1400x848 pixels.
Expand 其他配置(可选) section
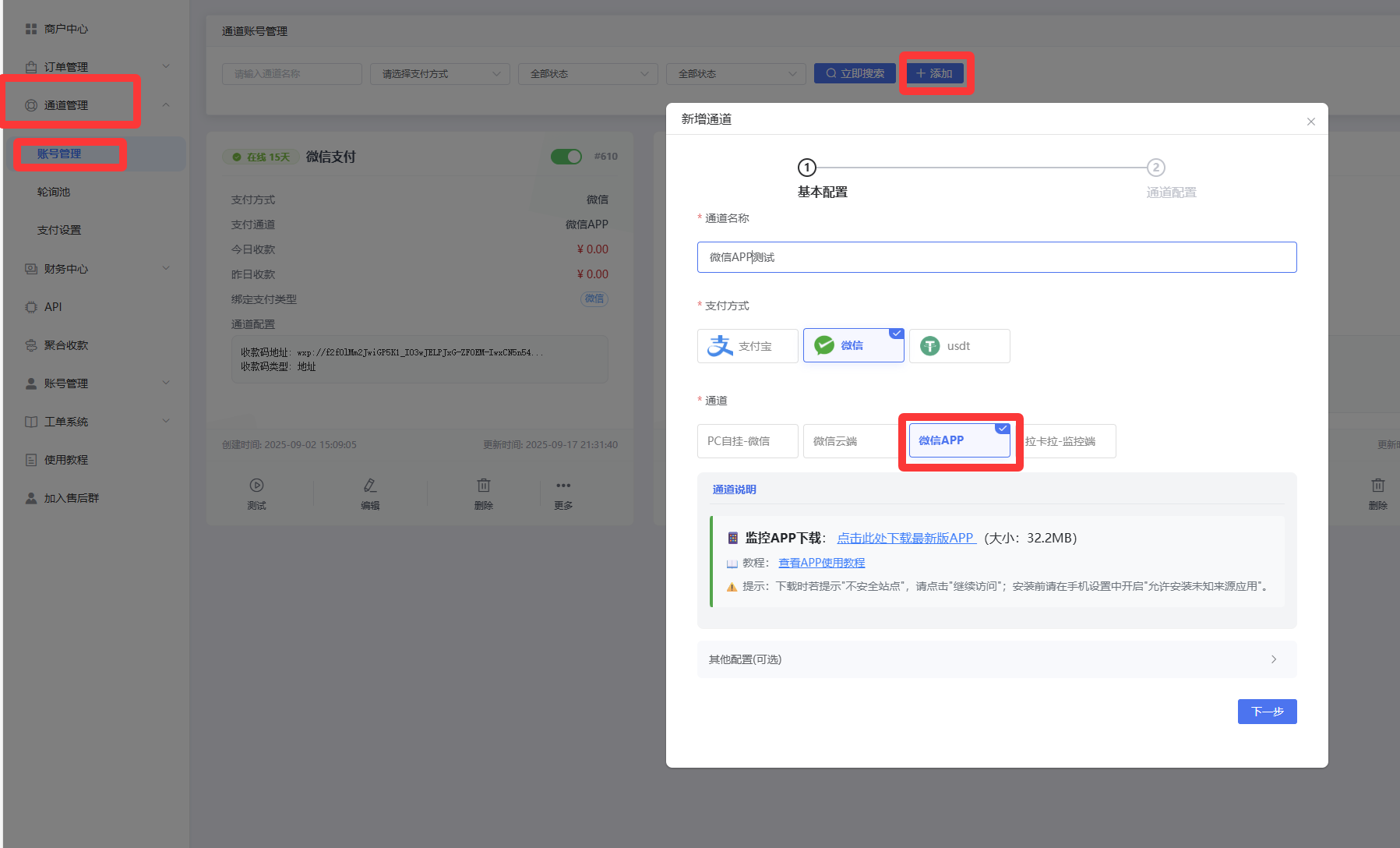[996, 659]
